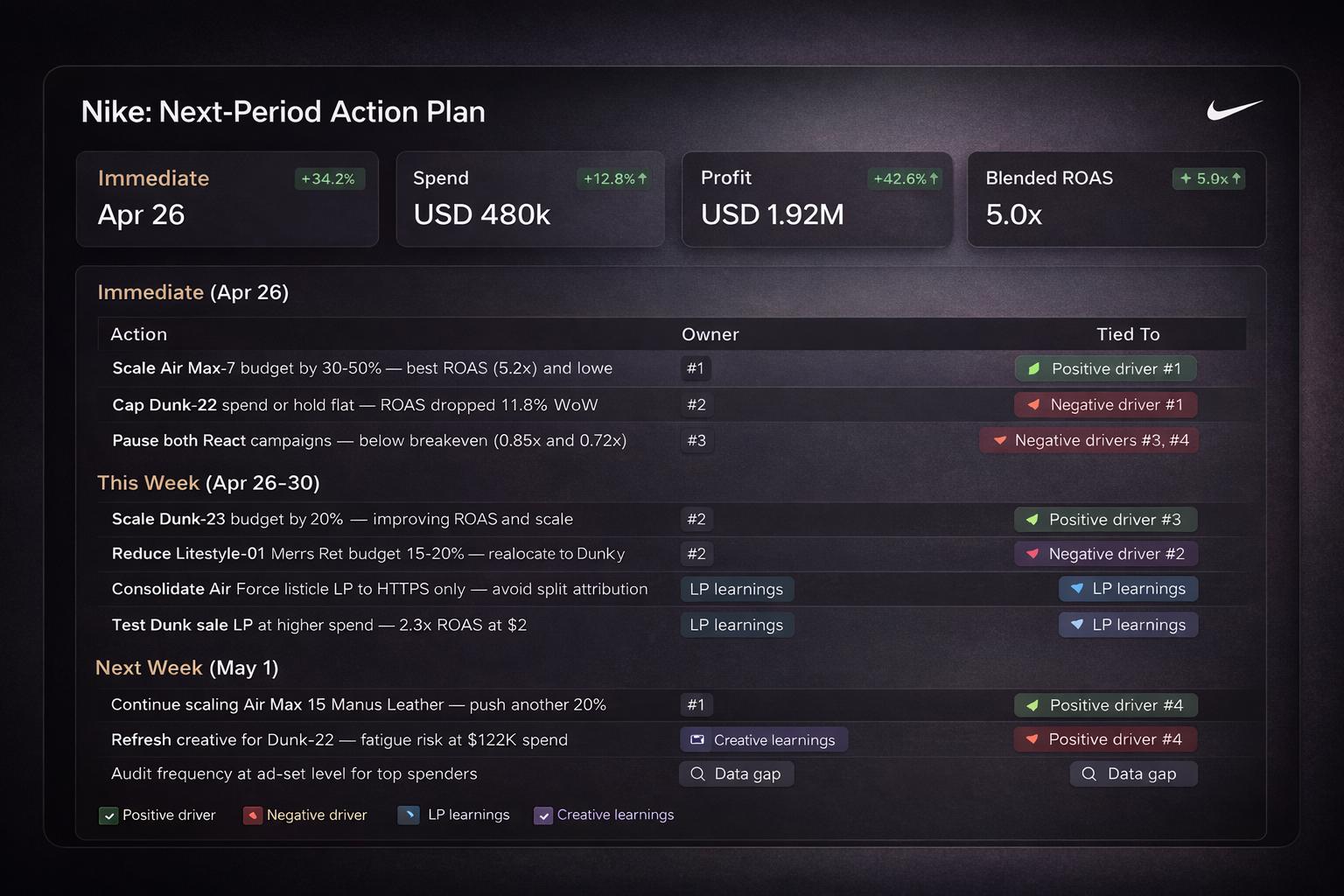
Task: Click the magnifier icon in Tied To Data gap
Action: click(1088, 774)
